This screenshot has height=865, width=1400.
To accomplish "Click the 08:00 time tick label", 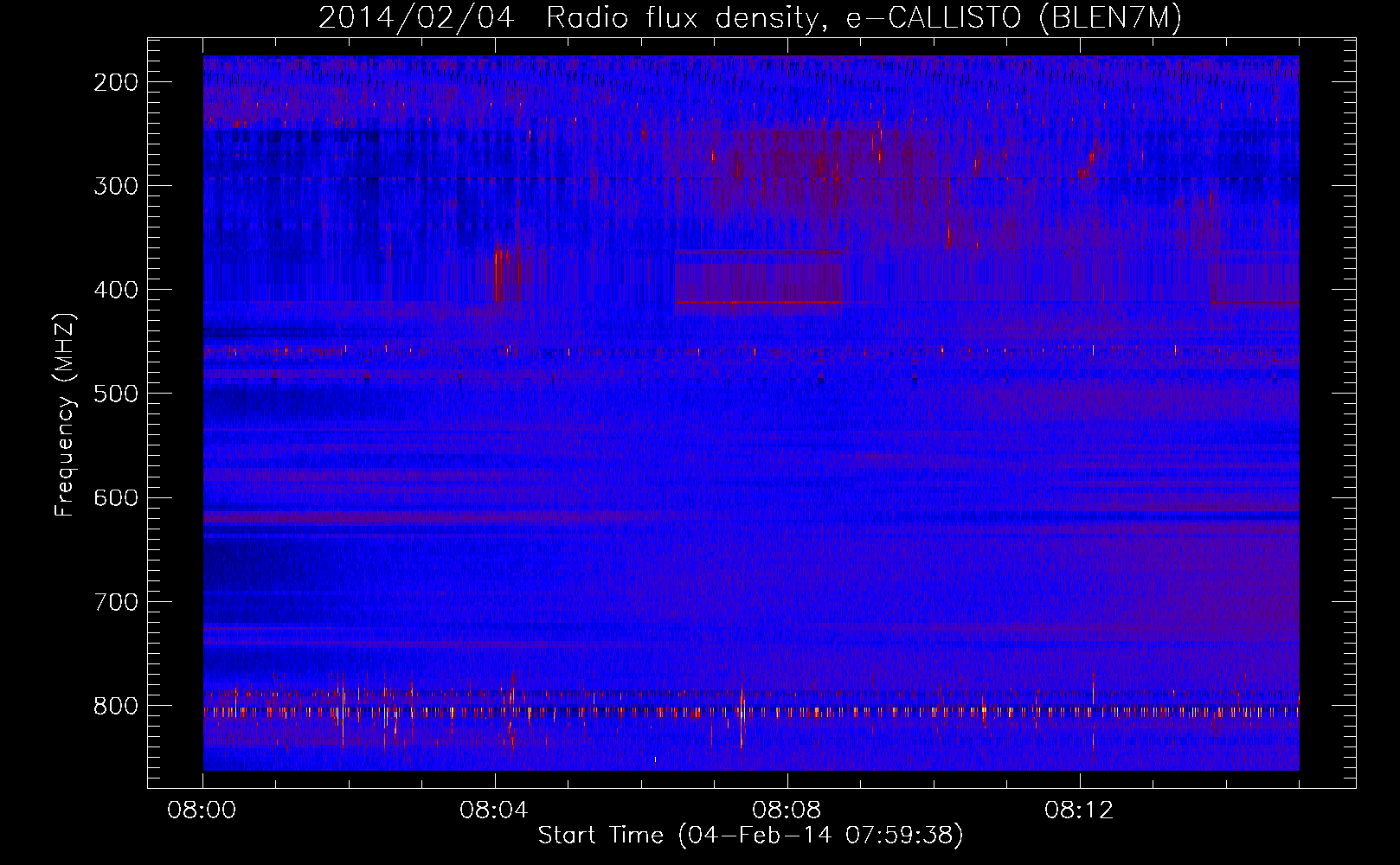I will point(202,811).
